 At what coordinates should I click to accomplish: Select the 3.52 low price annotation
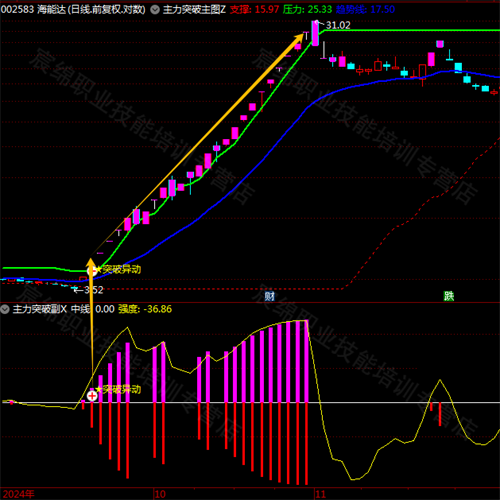[x=93, y=290]
